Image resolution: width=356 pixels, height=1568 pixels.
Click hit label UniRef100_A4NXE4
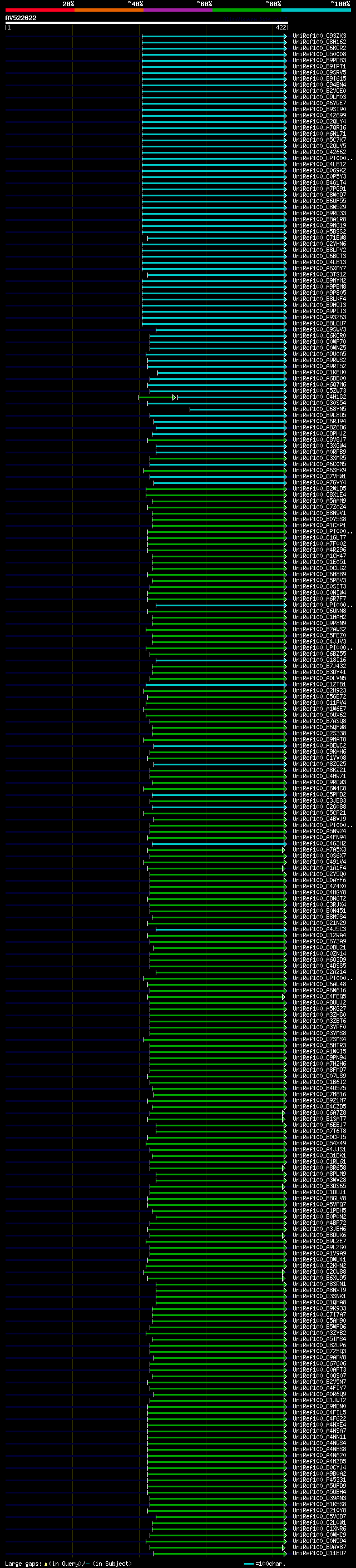[319, 1425]
